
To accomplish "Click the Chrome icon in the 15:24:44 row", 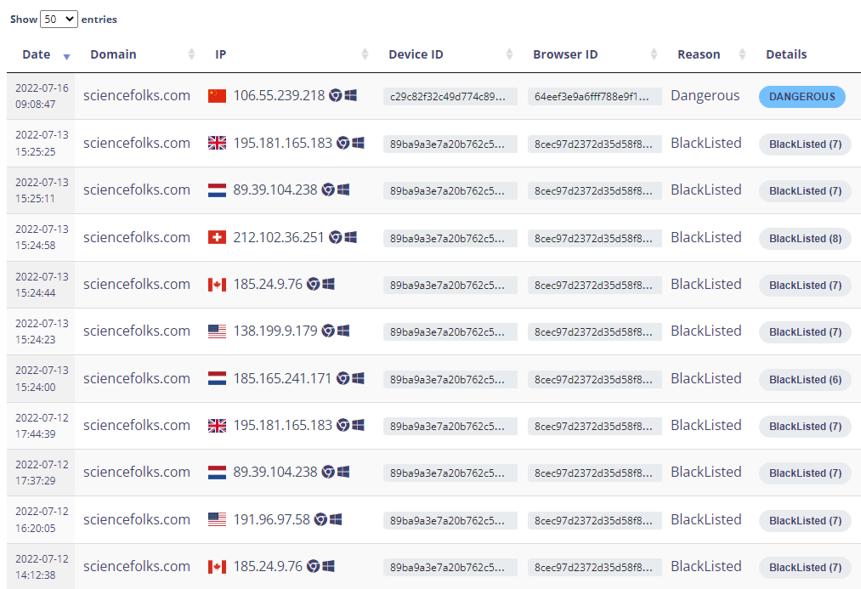I will pos(313,284).
